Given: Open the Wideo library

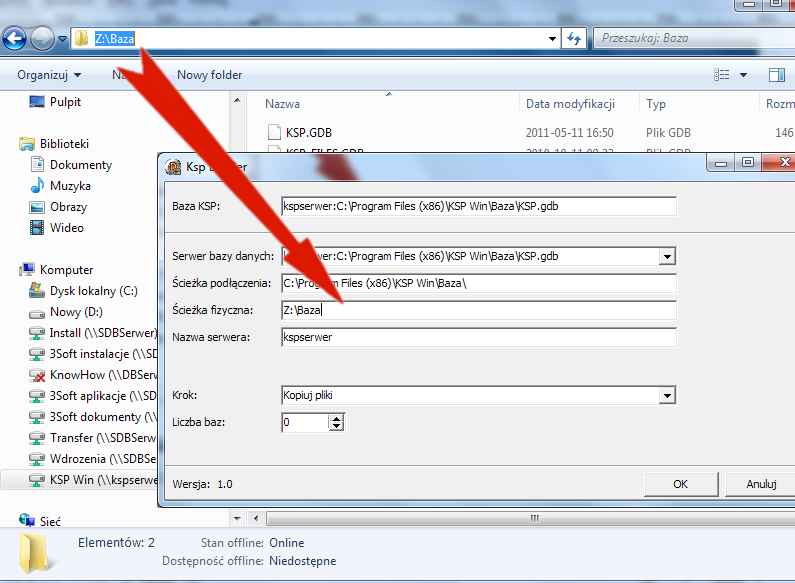Looking at the screenshot, I should click(66, 228).
